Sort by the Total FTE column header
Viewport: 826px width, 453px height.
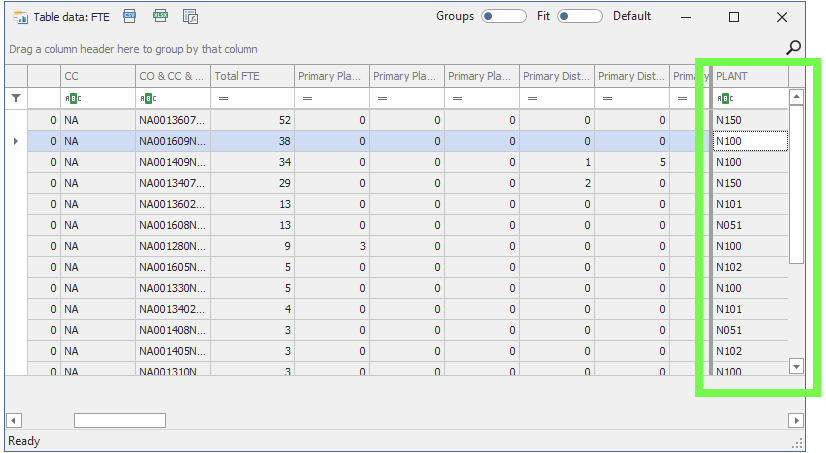tap(251, 76)
